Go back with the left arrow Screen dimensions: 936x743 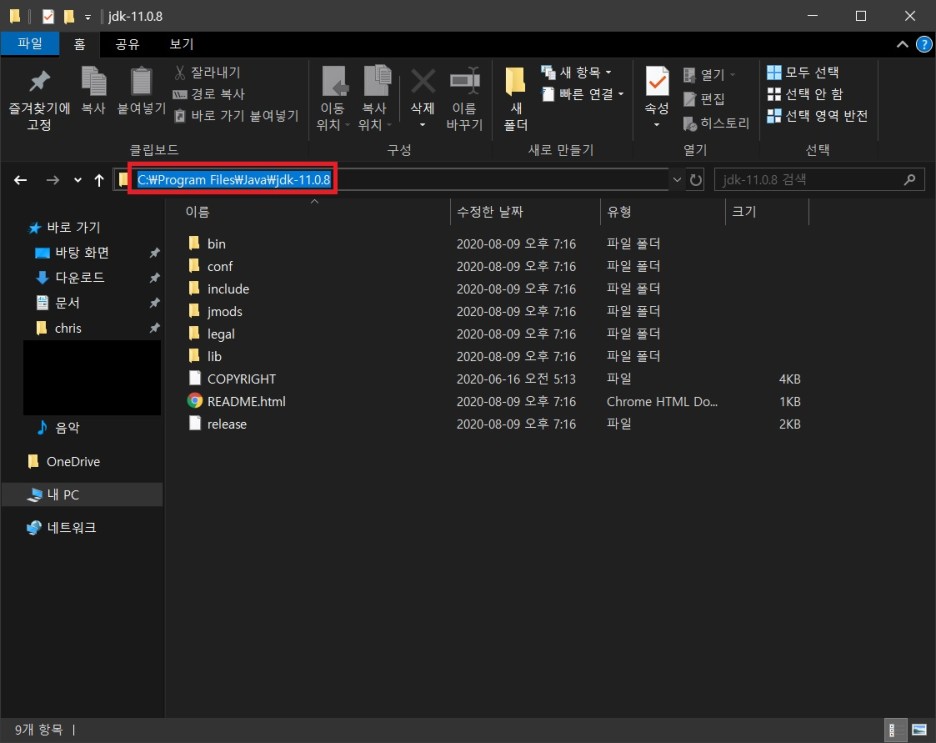[x=20, y=180]
